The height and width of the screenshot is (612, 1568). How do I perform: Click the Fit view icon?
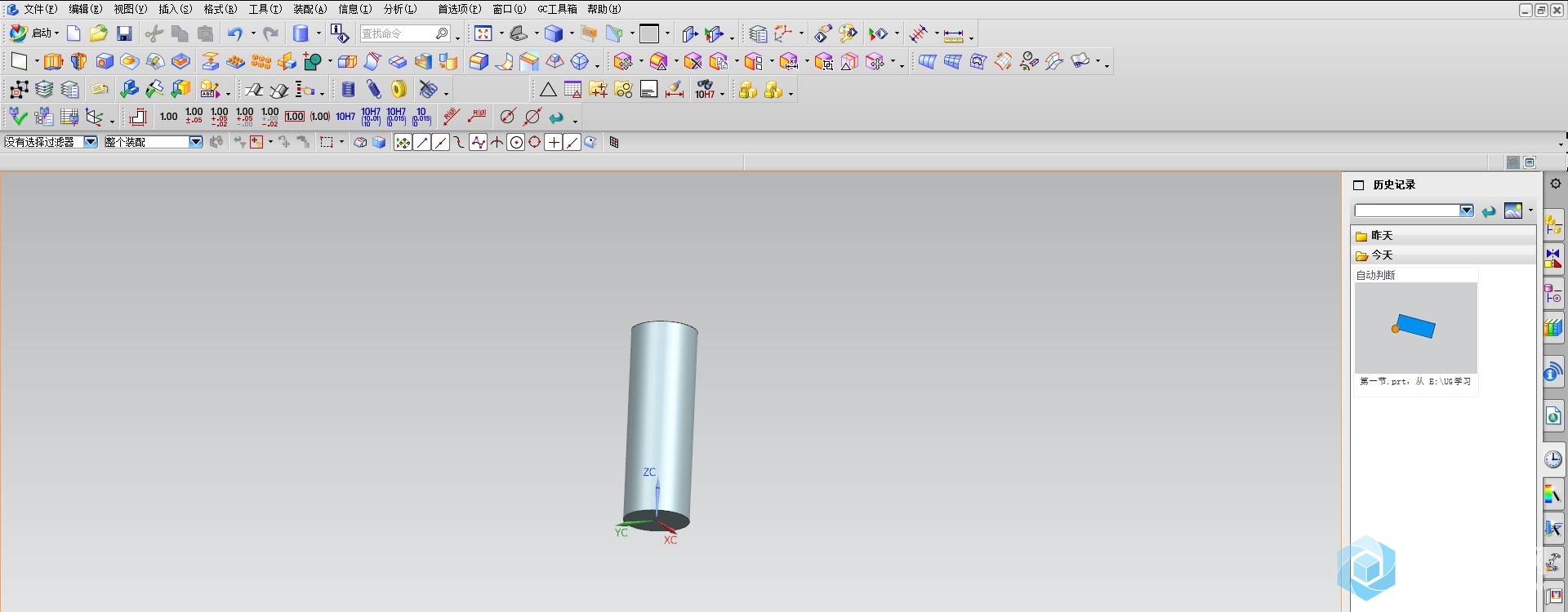pyautogui.click(x=483, y=33)
